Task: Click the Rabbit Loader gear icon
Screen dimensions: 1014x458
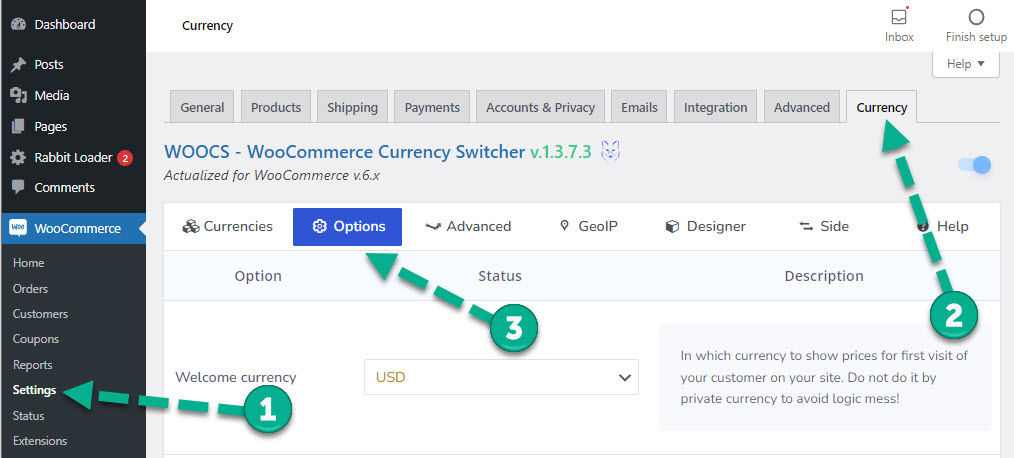Action: point(18,158)
